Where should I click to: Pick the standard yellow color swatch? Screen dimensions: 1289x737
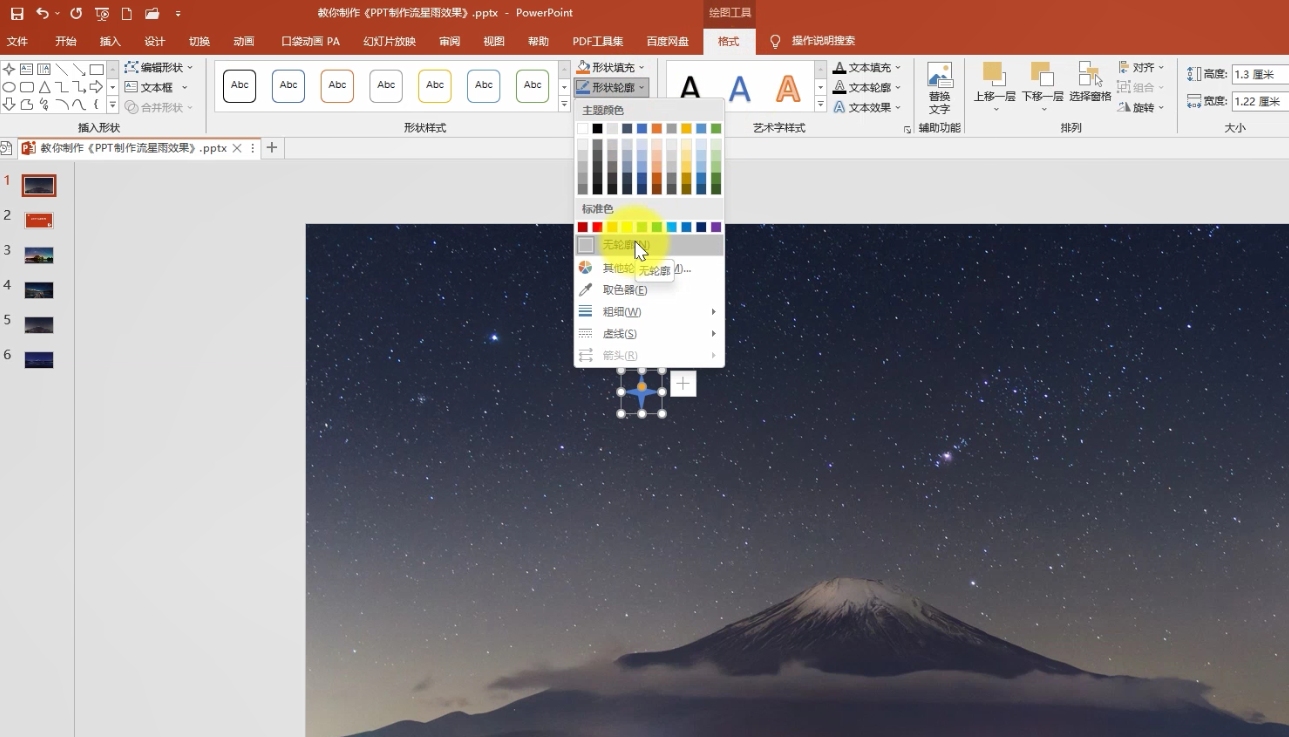coord(627,227)
